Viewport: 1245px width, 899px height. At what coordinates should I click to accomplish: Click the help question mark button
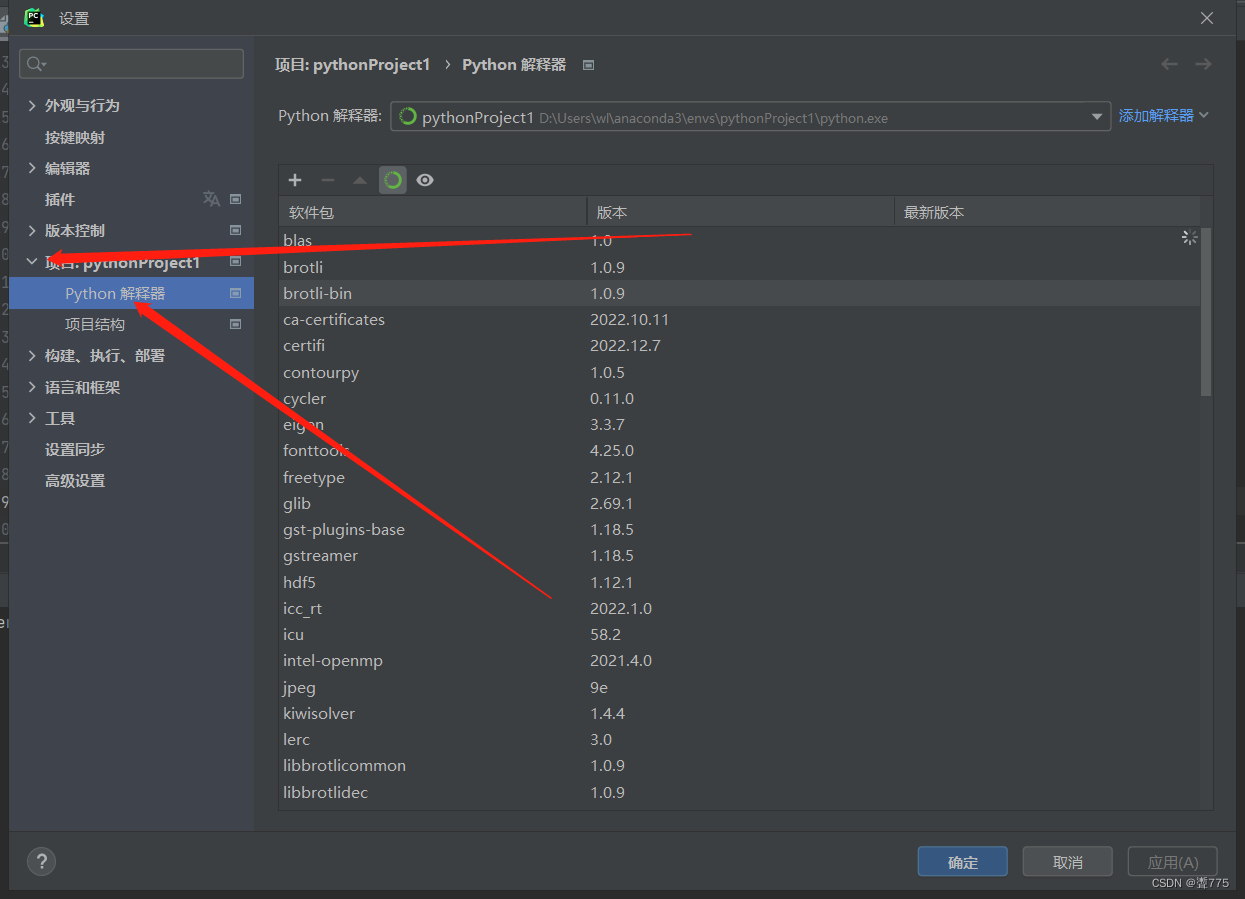pos(41,861)
